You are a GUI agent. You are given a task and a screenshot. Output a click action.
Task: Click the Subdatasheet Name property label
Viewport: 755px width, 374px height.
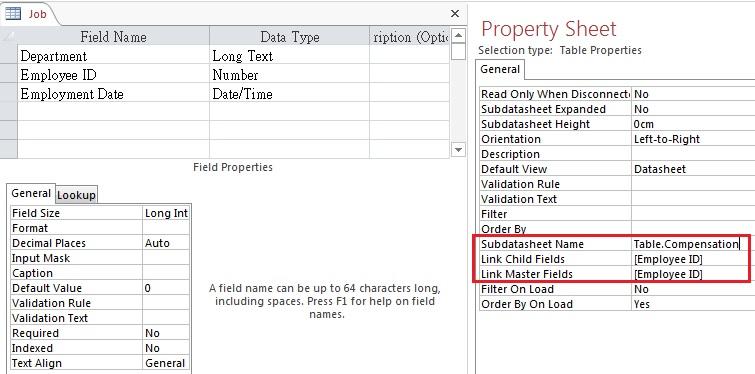tap(532, 244)
